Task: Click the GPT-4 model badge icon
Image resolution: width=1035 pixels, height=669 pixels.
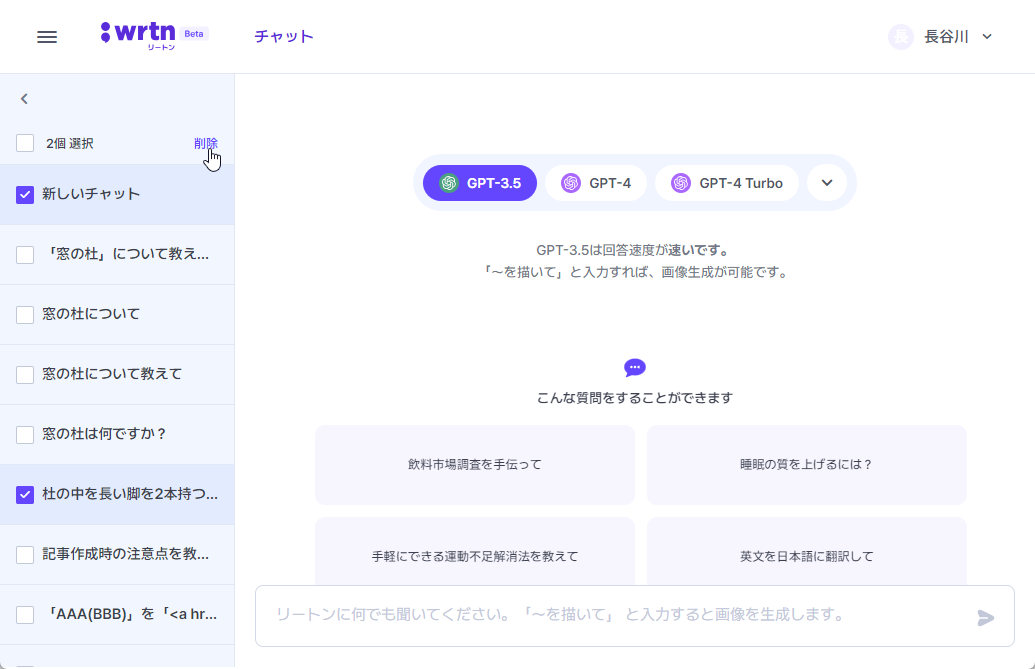Action: pyautogui.click(x=573, y=183)
